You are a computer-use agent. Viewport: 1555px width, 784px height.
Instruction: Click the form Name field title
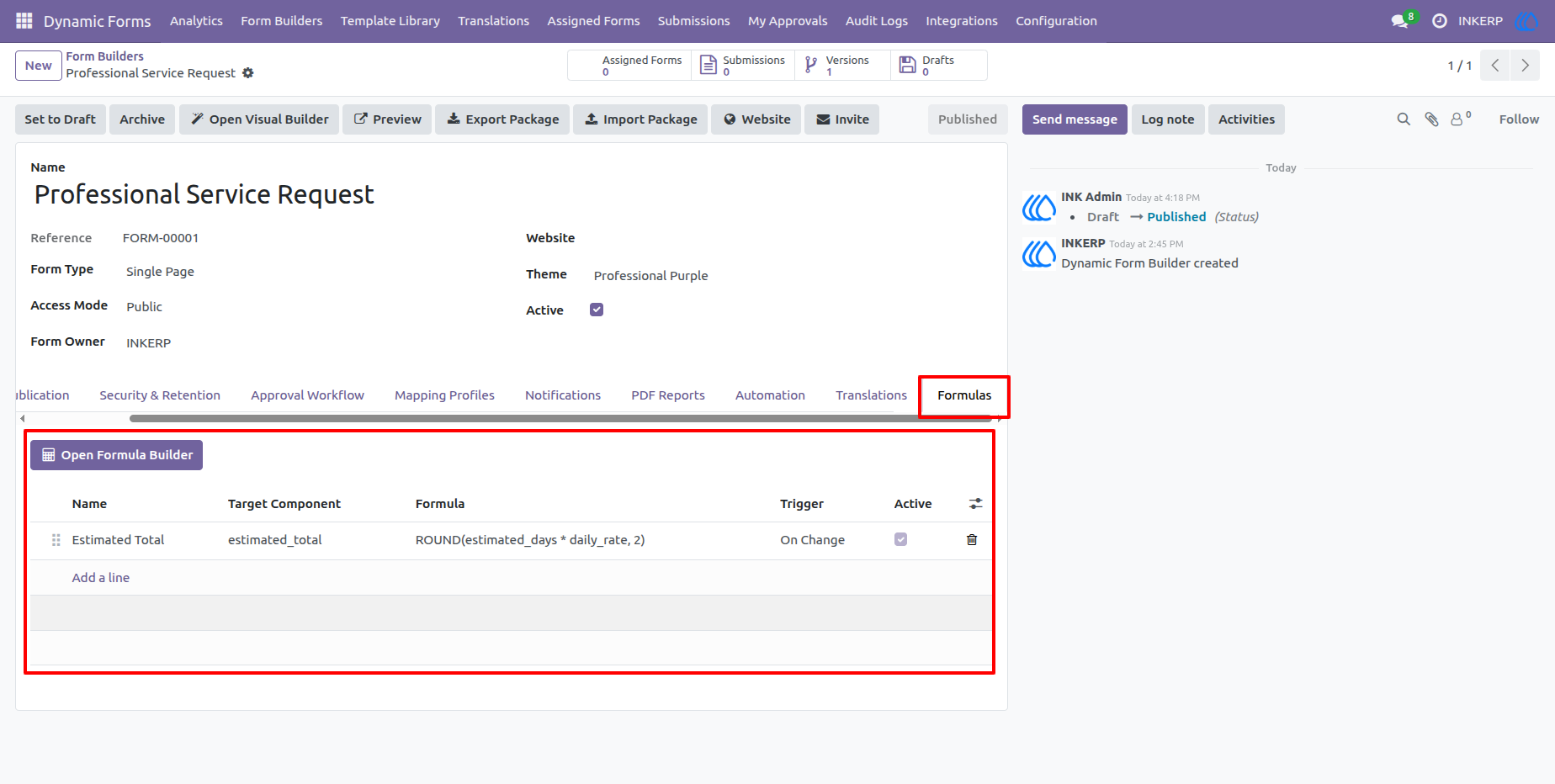click(204, 194)
